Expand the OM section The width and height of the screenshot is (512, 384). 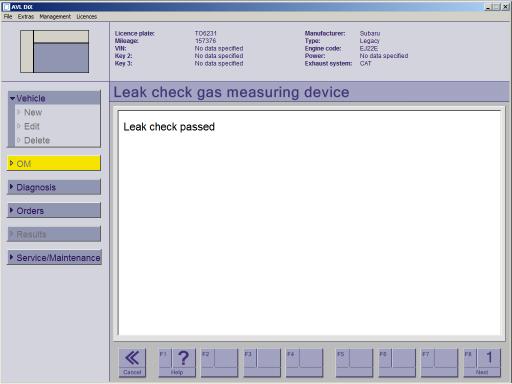54,163
